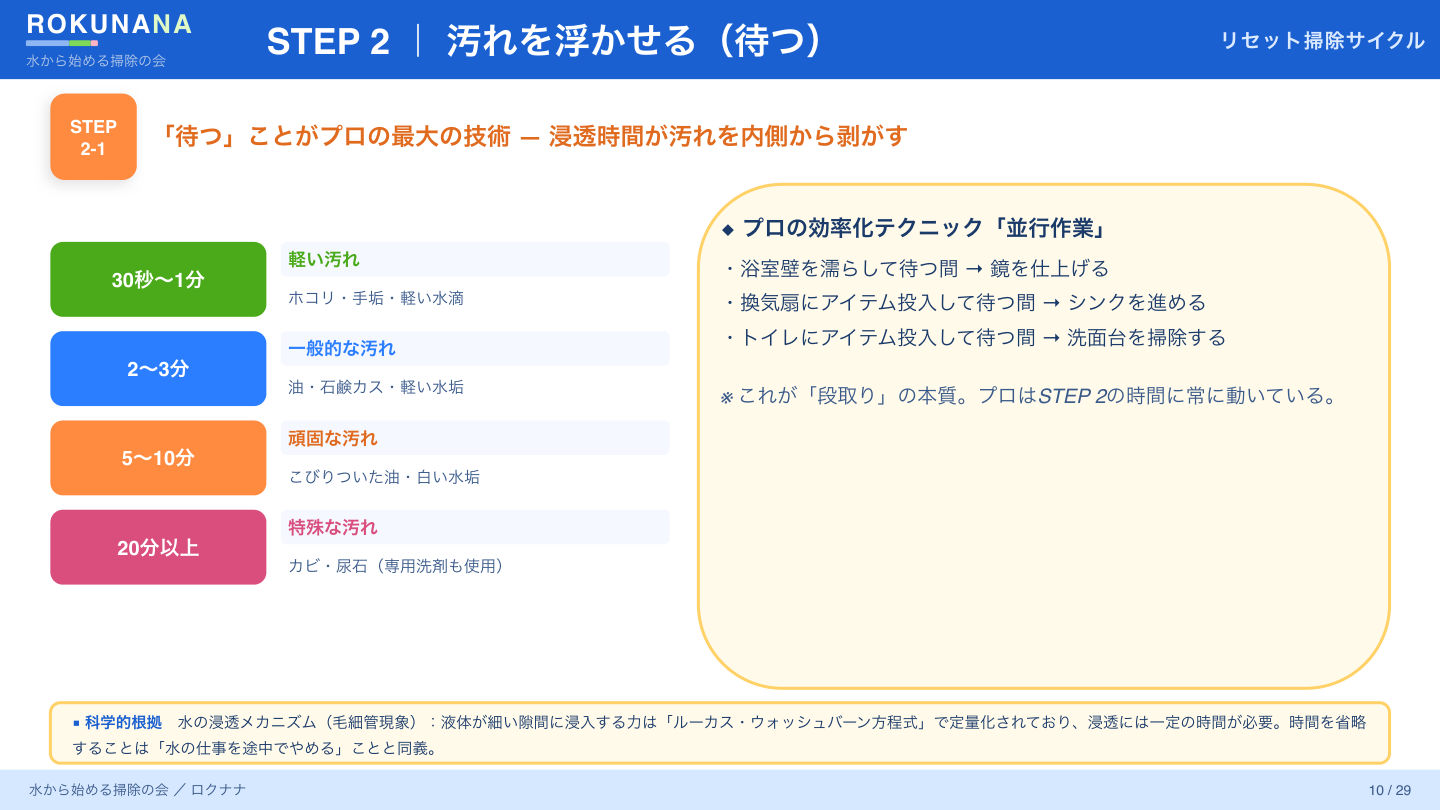The height and width of the screenshot is (810, 1440).
Task: Click the ROKUNANA logo
Action: point(108,26)
